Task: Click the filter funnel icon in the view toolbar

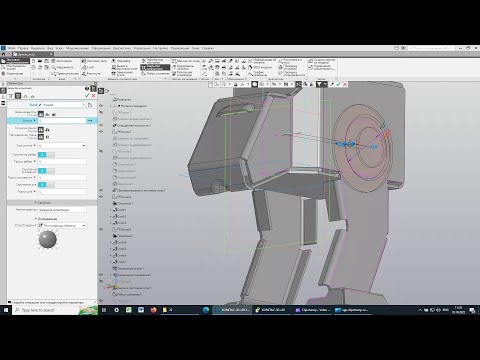Action: pyautogui.click(x=319, y=84)
